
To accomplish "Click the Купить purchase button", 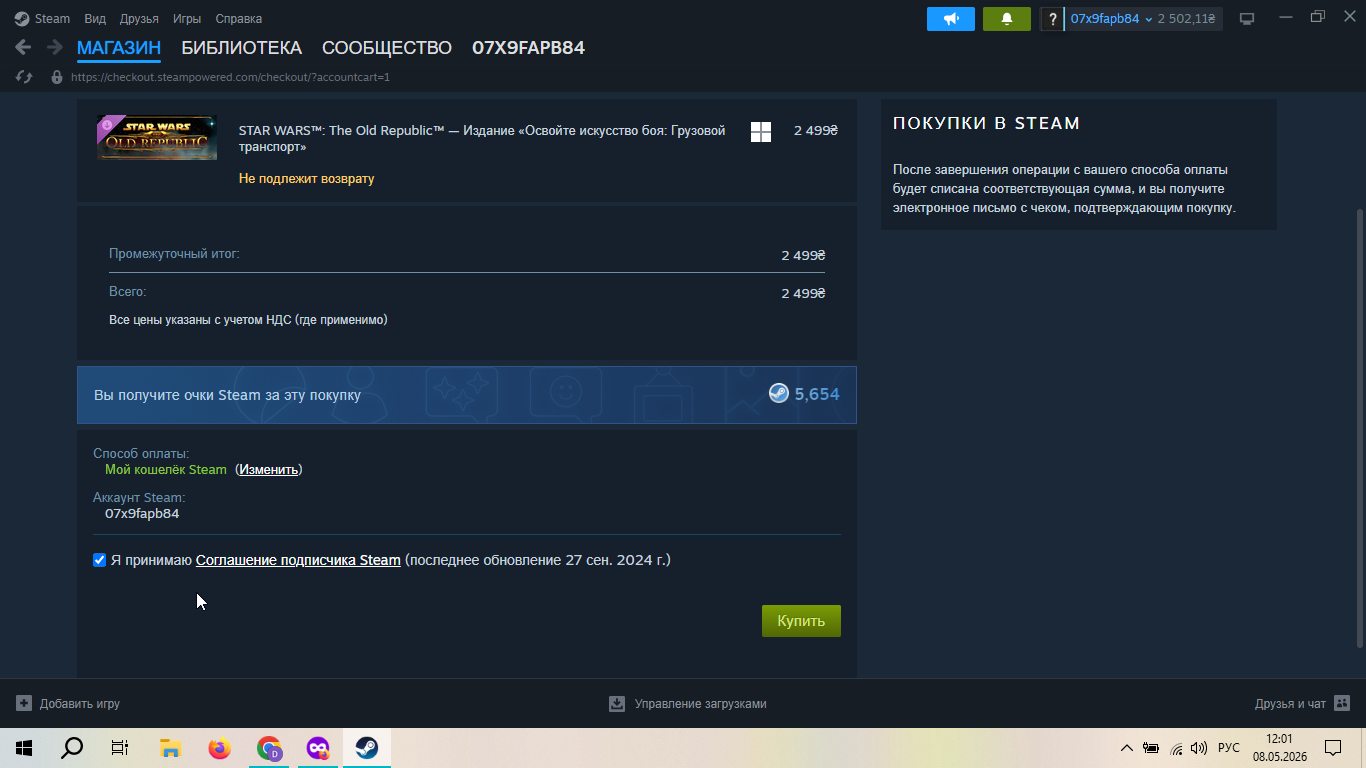I will coord(801,621).
